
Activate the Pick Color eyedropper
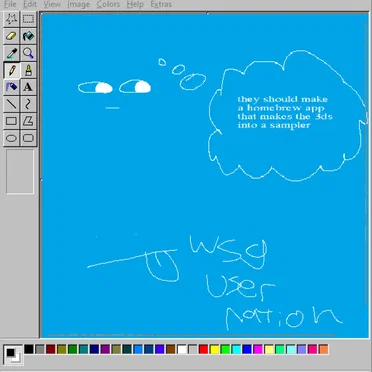pos(11,53)
